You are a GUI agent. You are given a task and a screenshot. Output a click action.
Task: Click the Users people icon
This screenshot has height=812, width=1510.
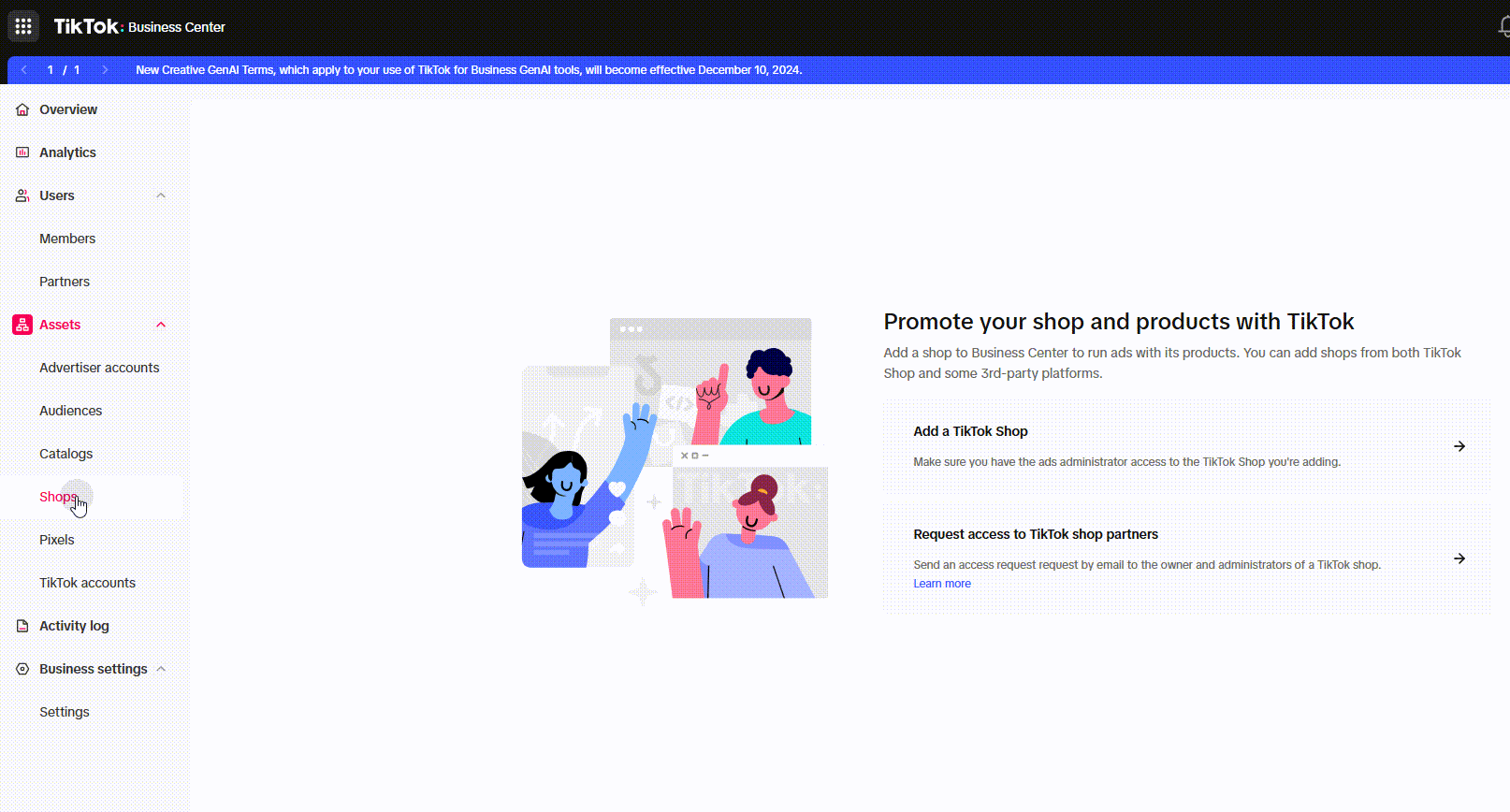pyautogui.click(x=22, y=196)
